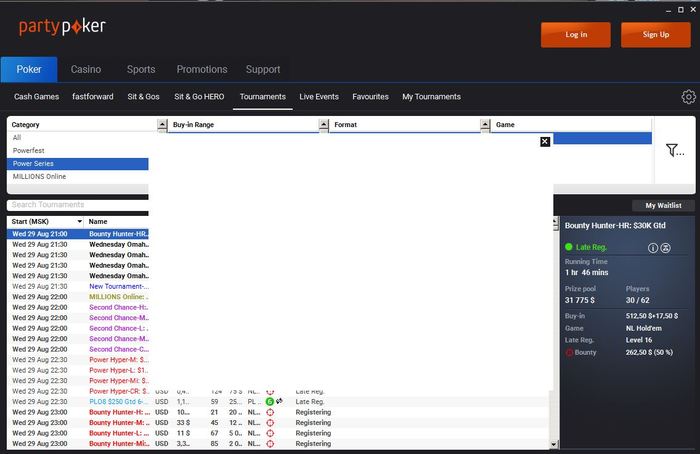The width and height of the screenshot is (700, 454).
Task: Select the New Tournament row
Action: (78, 286)
